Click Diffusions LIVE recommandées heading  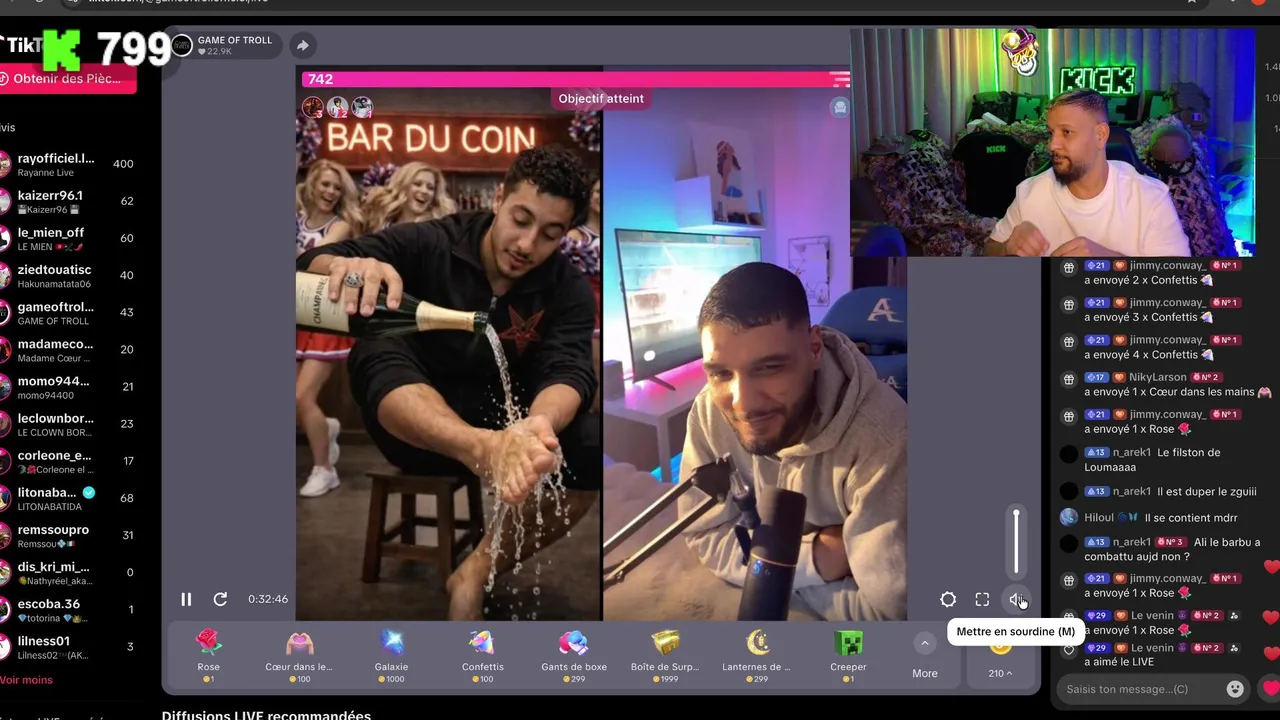(266, 714)
